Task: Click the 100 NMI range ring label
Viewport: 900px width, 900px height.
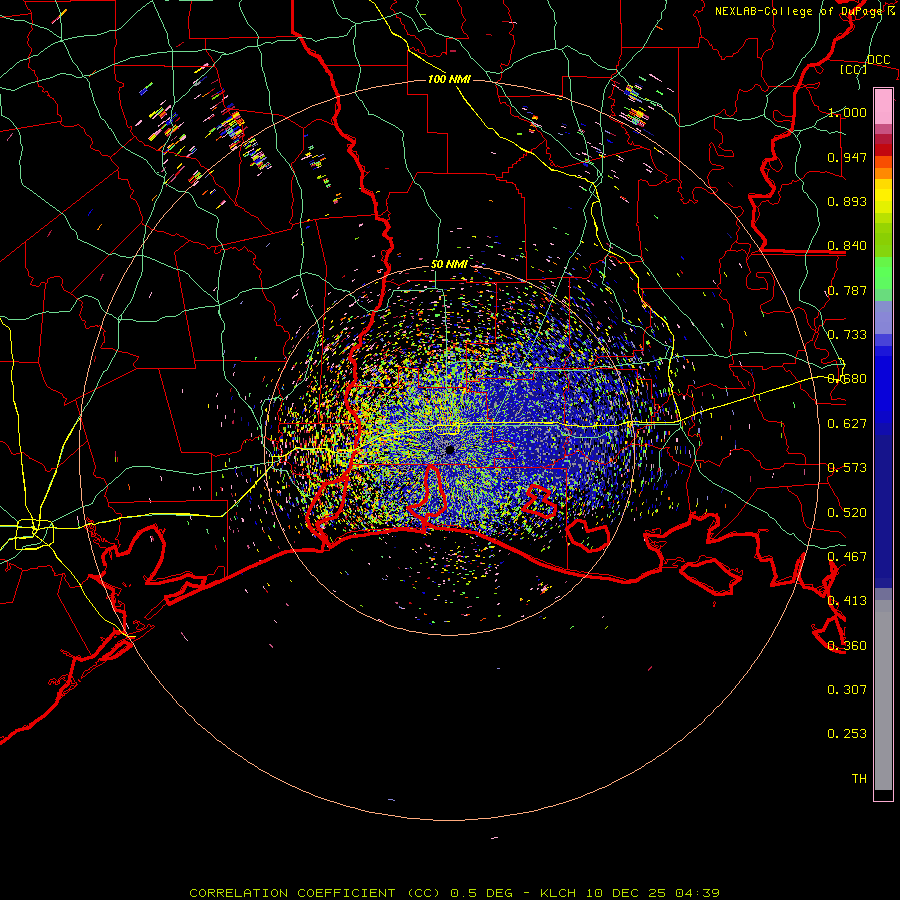Action: (x=449, y=79)
